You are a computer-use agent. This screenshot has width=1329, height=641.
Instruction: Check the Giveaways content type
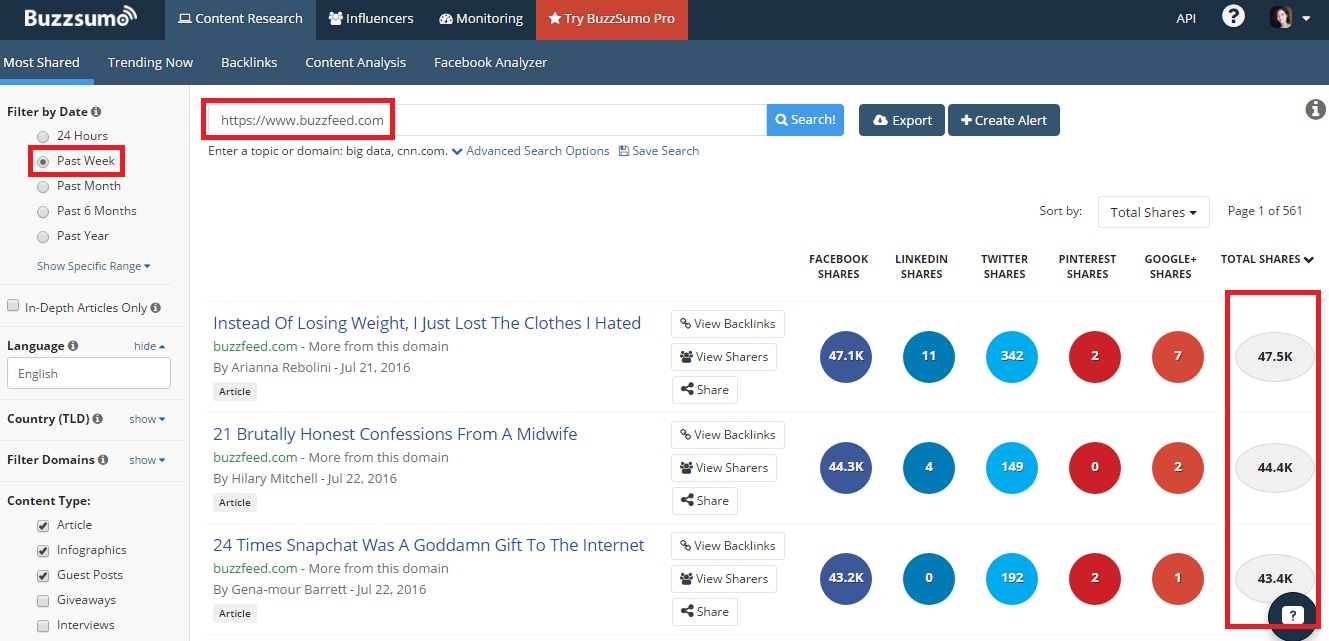(42, 601)
